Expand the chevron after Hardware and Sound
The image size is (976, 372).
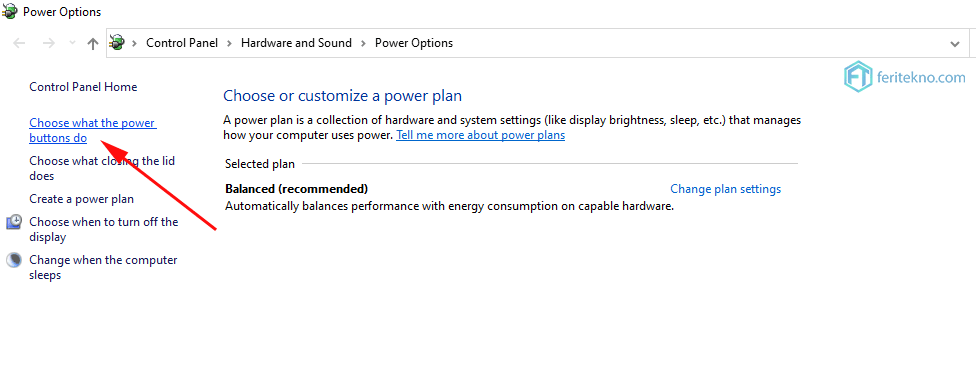pyautogui.click(x=363, y=43)
